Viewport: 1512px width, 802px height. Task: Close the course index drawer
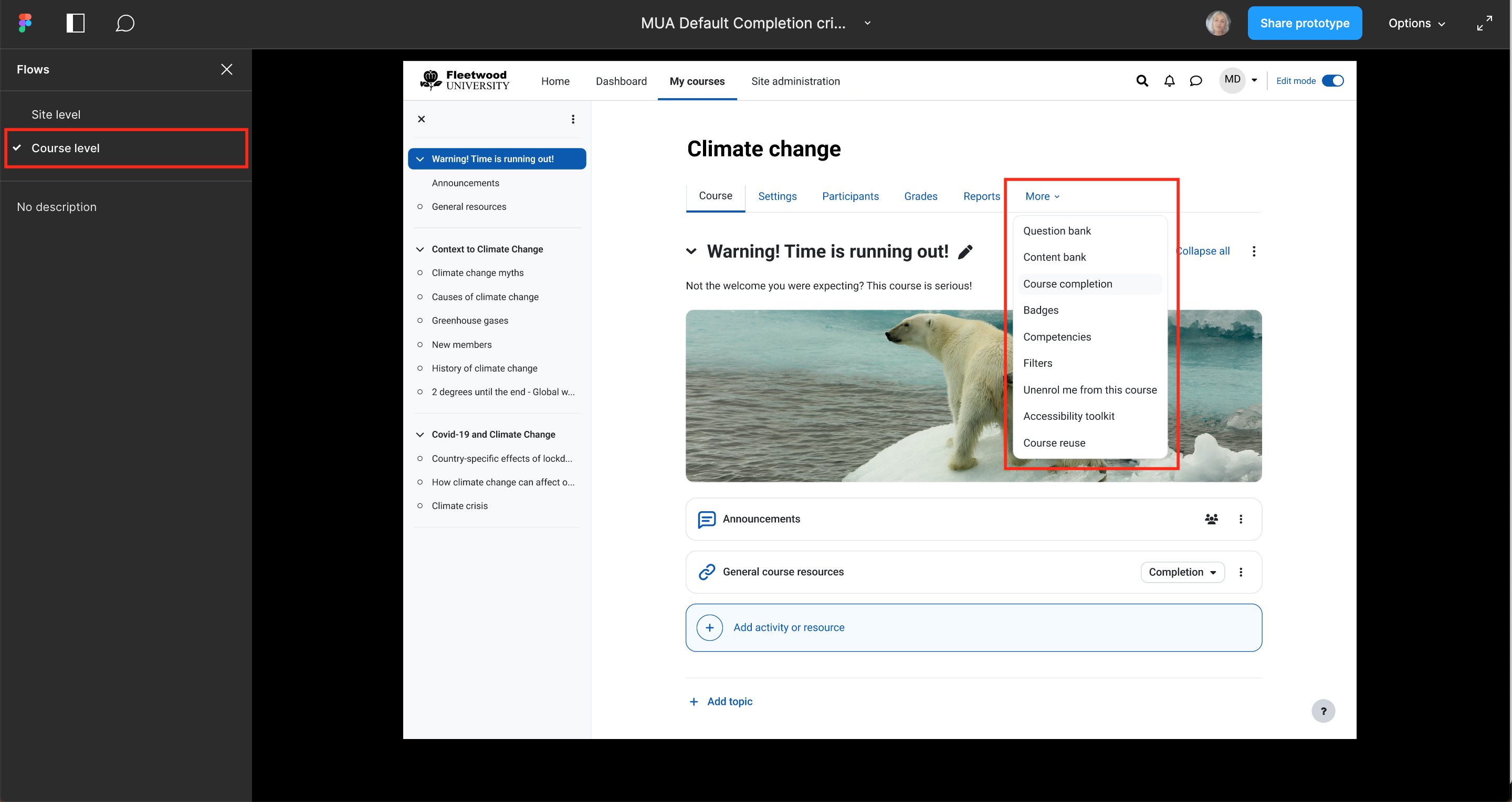tap(422, 119)
